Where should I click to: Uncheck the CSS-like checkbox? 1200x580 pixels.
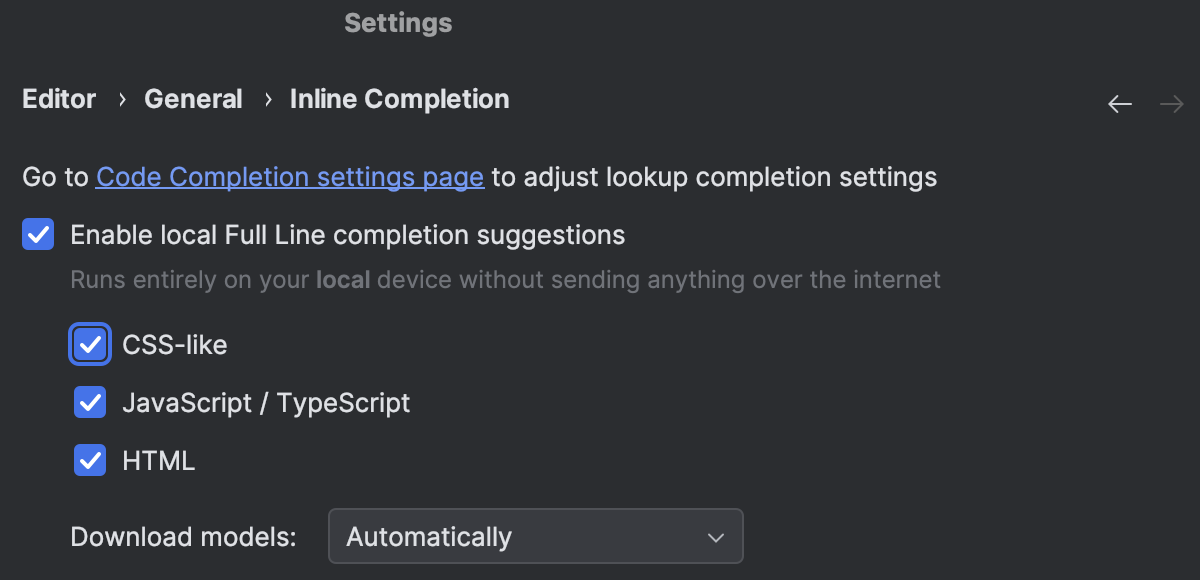click(90, 344)
